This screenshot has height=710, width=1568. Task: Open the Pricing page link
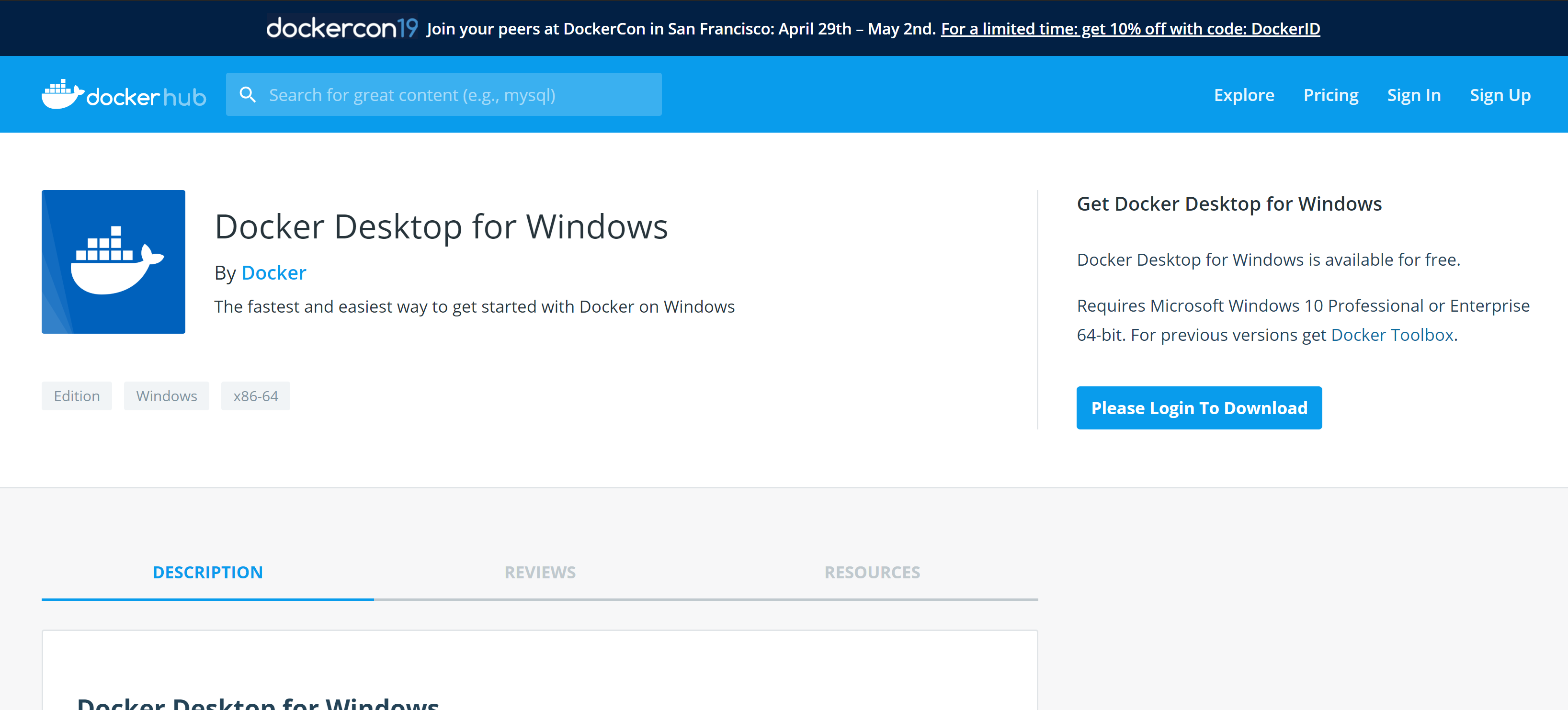[x=1330, y=95]
